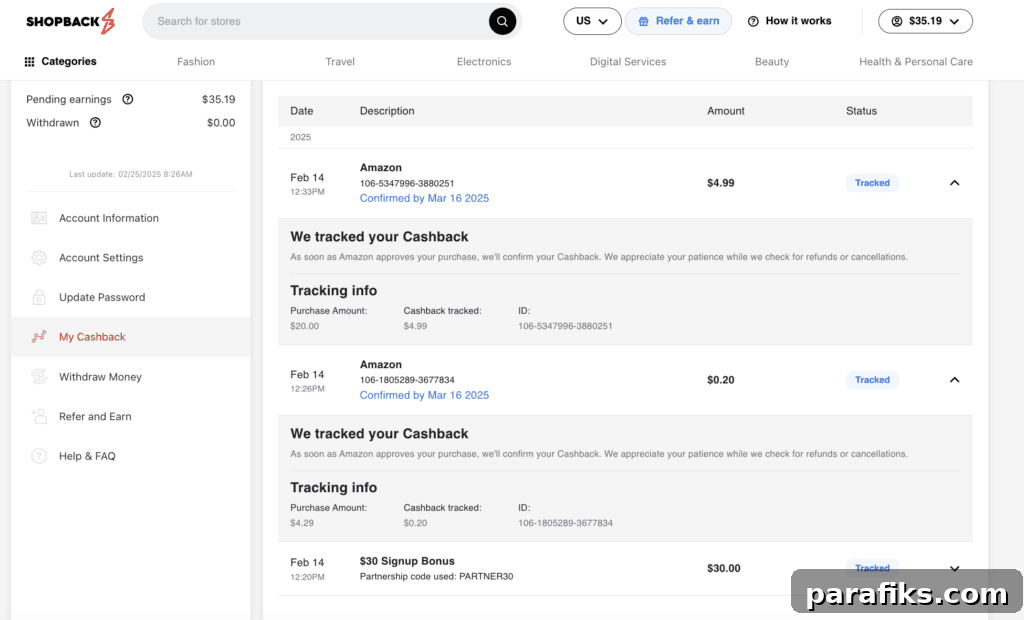
Task: Click the $30 Signup Bonus title
Action: click(x=407, y=561)
